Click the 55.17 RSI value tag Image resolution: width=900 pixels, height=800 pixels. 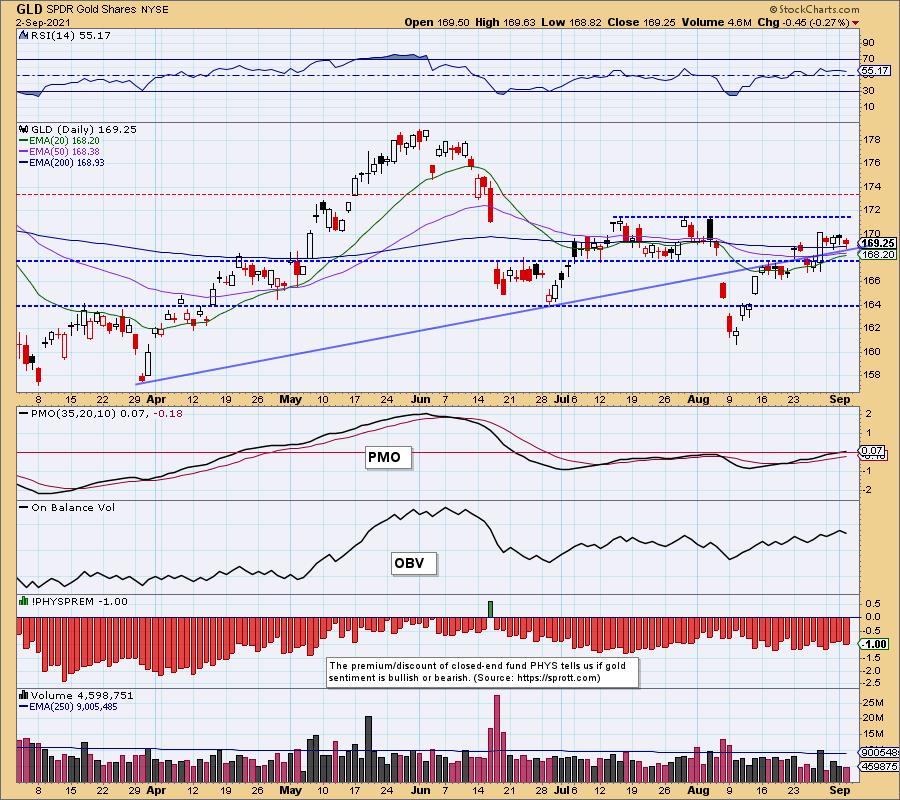875,71
